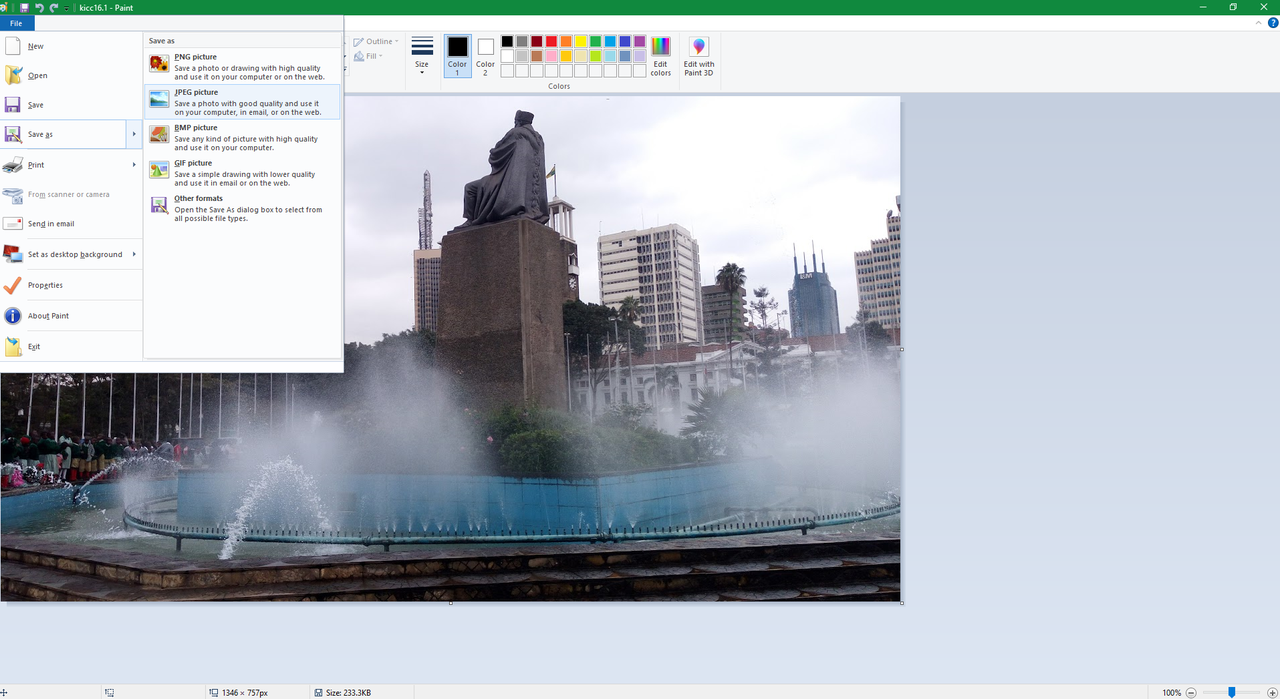Pick the green color swatch
Image resolution: width=1280 pixels, height=699 pixels.
[x=596, y=41]
